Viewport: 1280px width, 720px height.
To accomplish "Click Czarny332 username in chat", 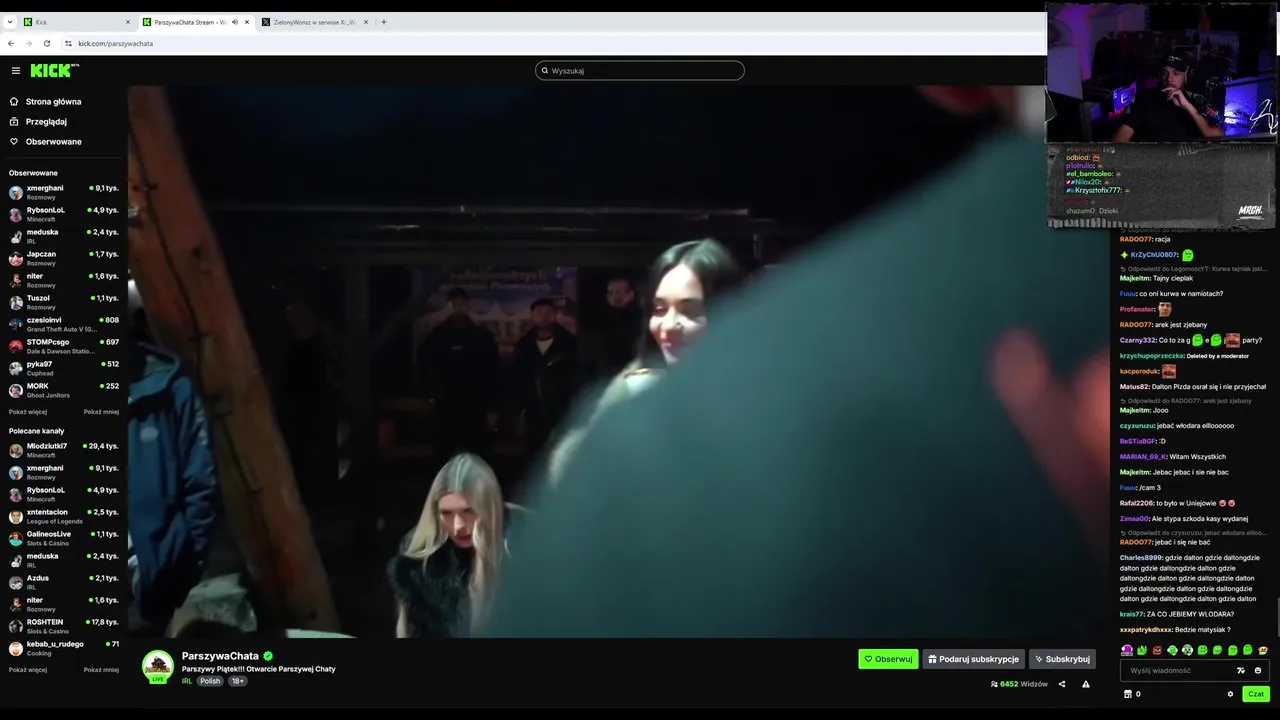I will tap(1138, 340).
